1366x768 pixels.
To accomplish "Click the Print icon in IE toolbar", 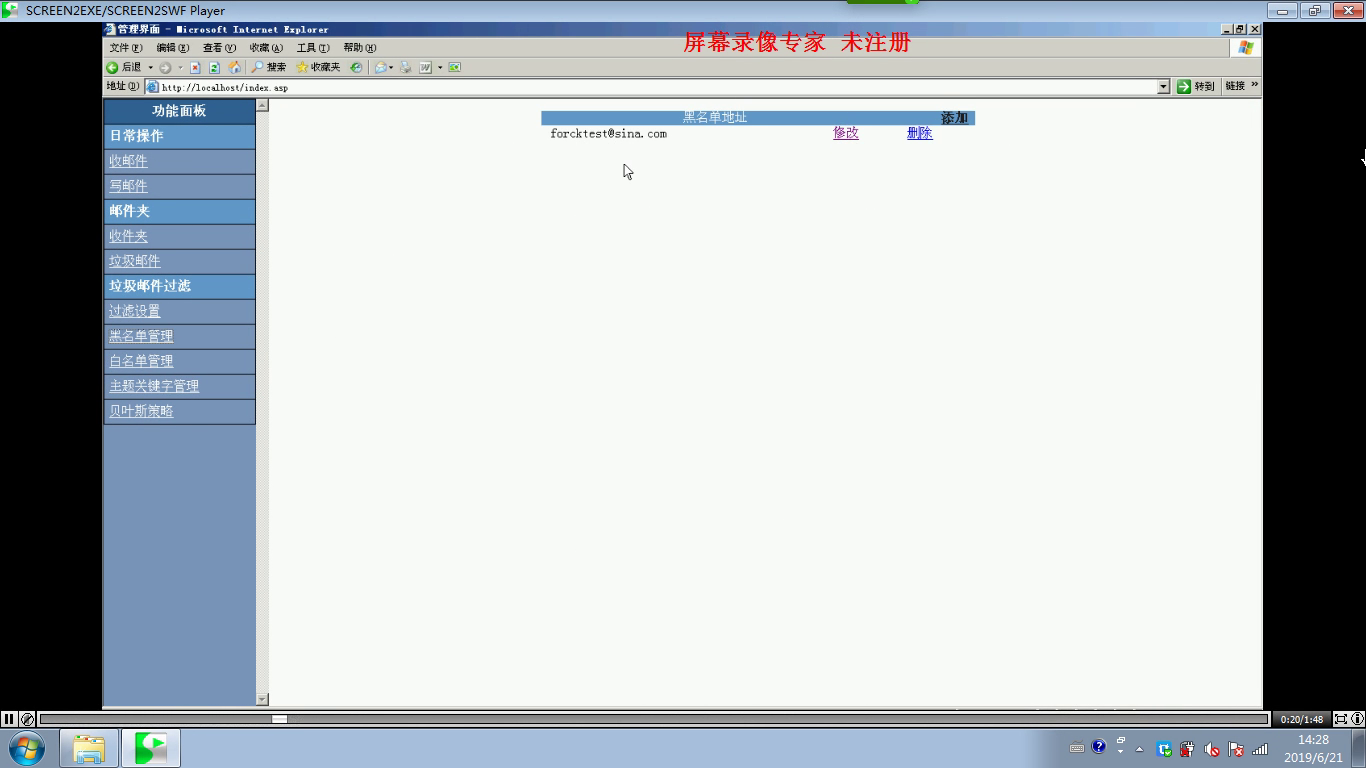I will (x=406, y=67).
